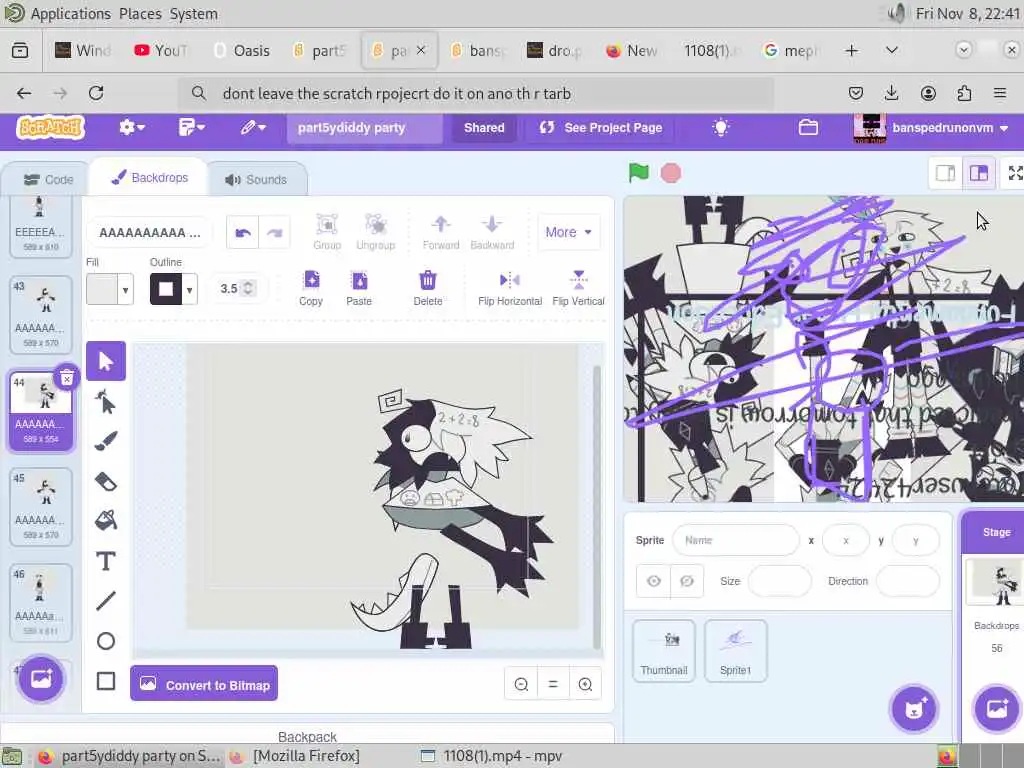Click the Scratch logo

[50, 127]
